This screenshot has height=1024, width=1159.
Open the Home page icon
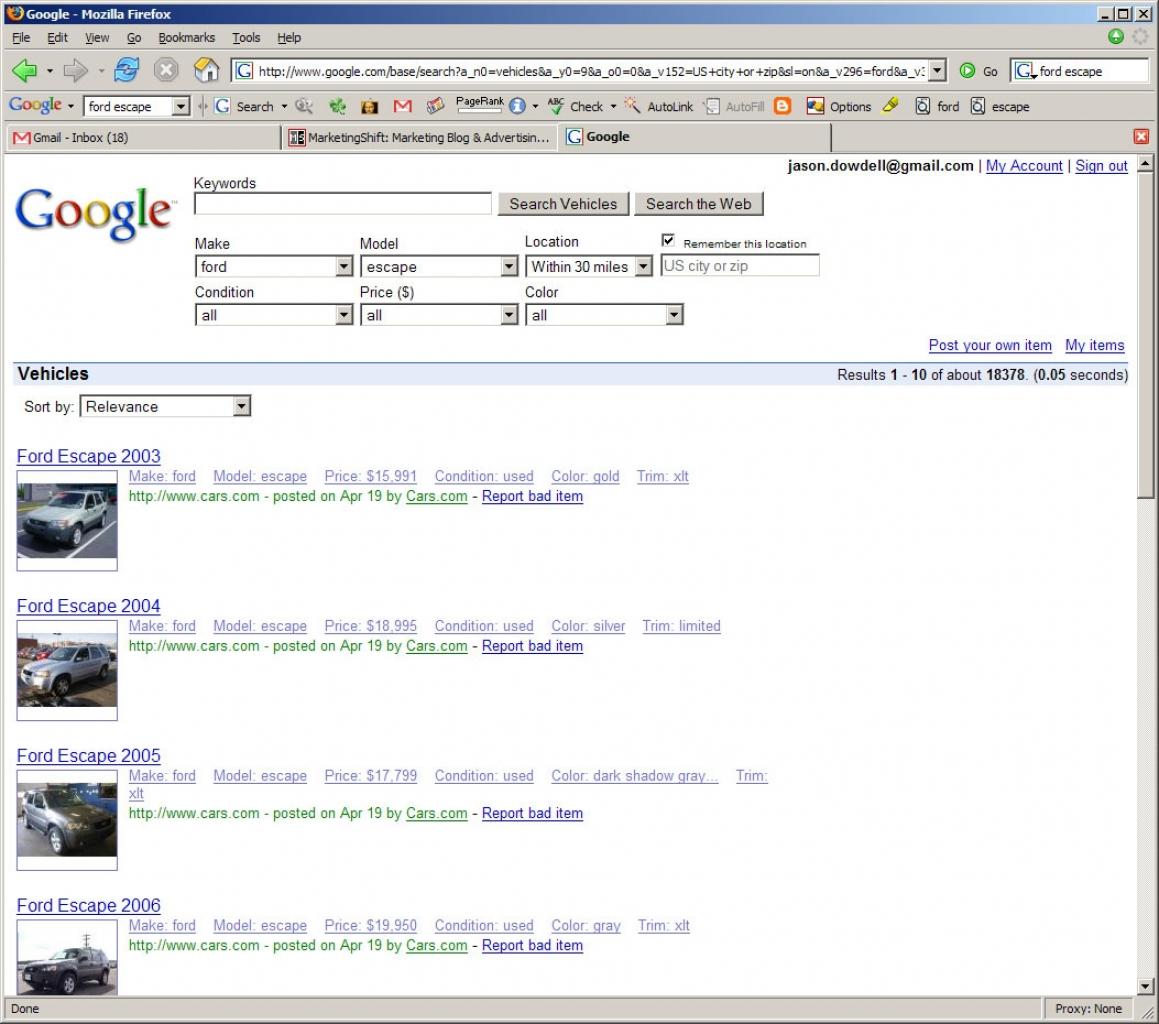point(206,70)
